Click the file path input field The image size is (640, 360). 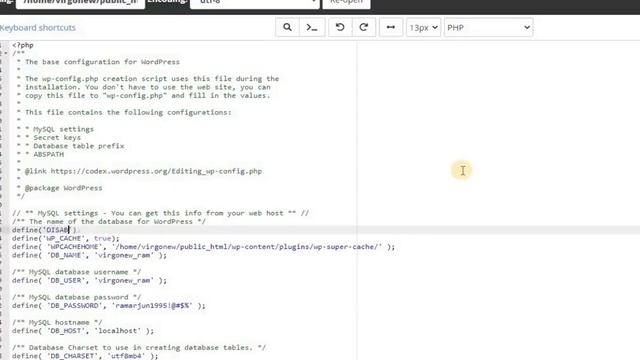pos(80,2)
